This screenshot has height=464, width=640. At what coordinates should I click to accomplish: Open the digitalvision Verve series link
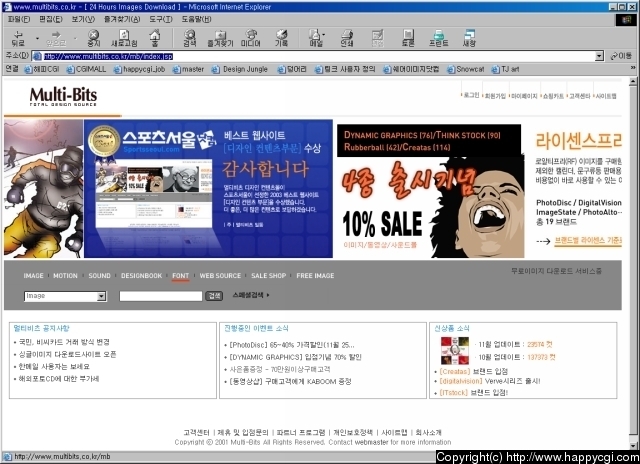point(490,381)
